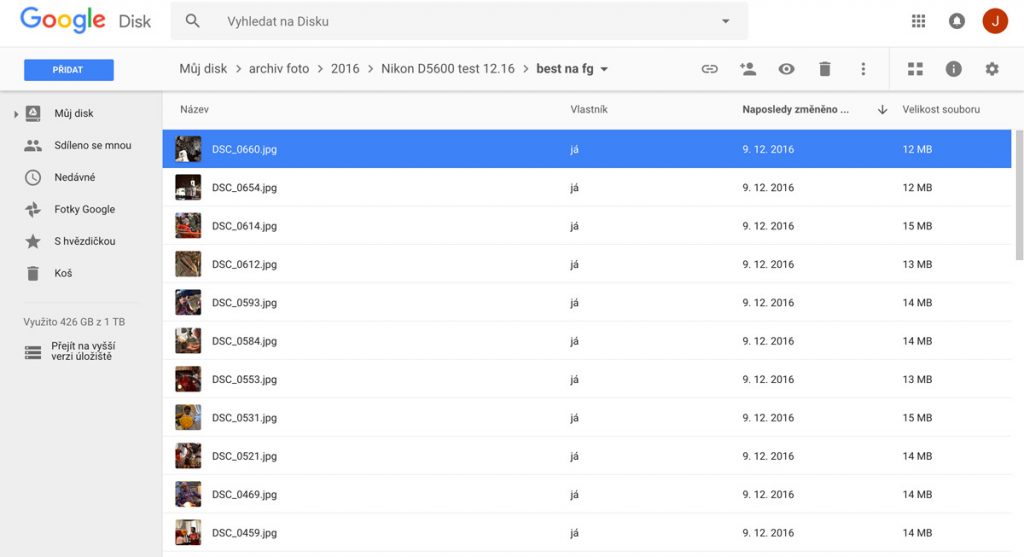This screenshot has width=1024, height=557.
Task: Toggle the info details panel
Action: tap(953, 69)
